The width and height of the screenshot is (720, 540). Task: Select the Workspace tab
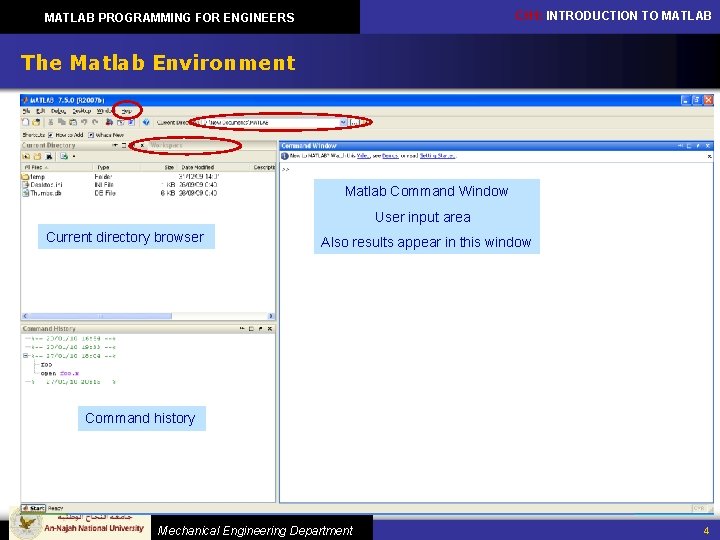tap(166, 145)
